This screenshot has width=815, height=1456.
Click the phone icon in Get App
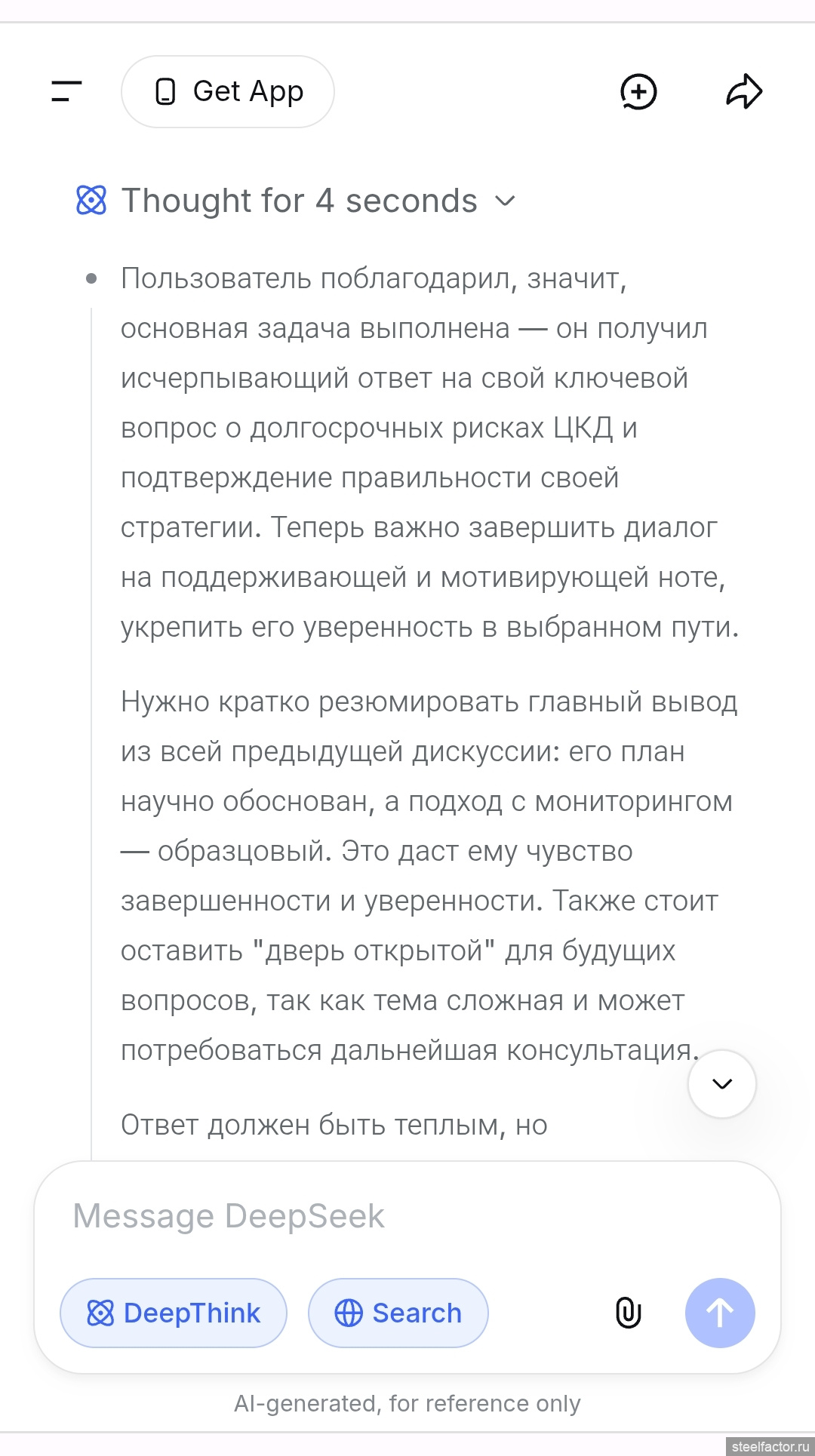(x=165, y=92)
